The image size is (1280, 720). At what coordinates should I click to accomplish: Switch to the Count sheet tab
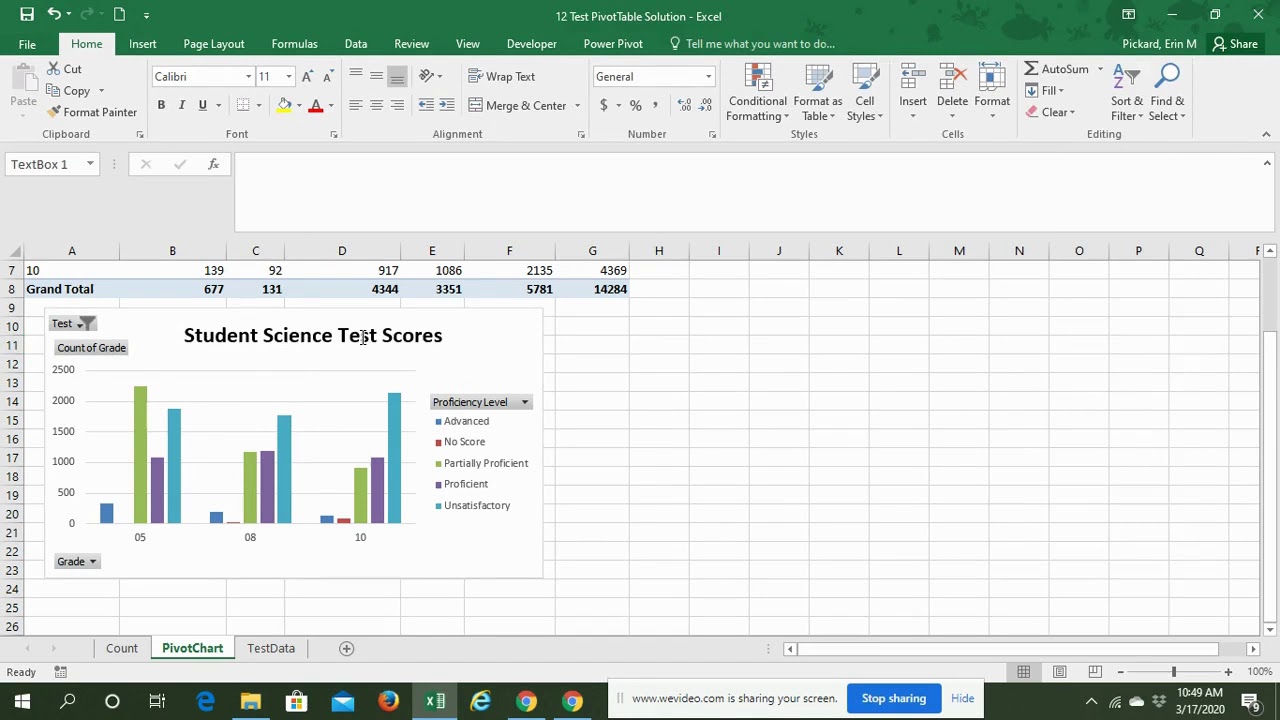[x=122, y=648]
